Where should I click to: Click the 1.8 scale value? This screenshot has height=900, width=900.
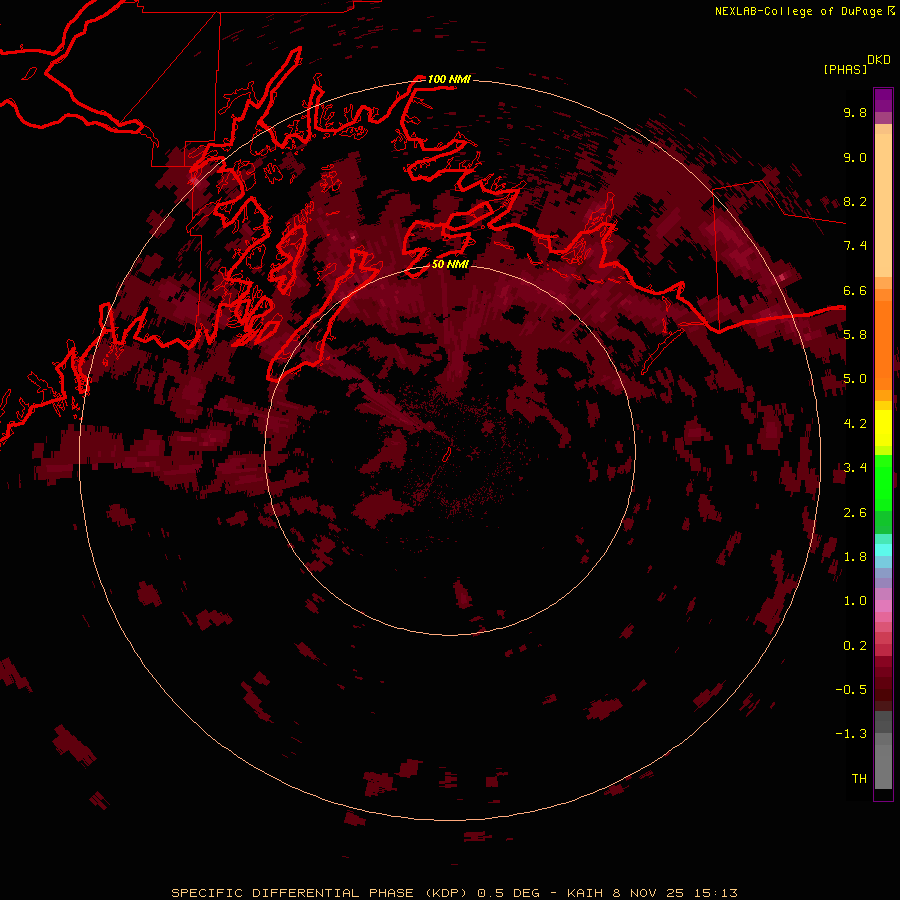click(x=855, y=557)
